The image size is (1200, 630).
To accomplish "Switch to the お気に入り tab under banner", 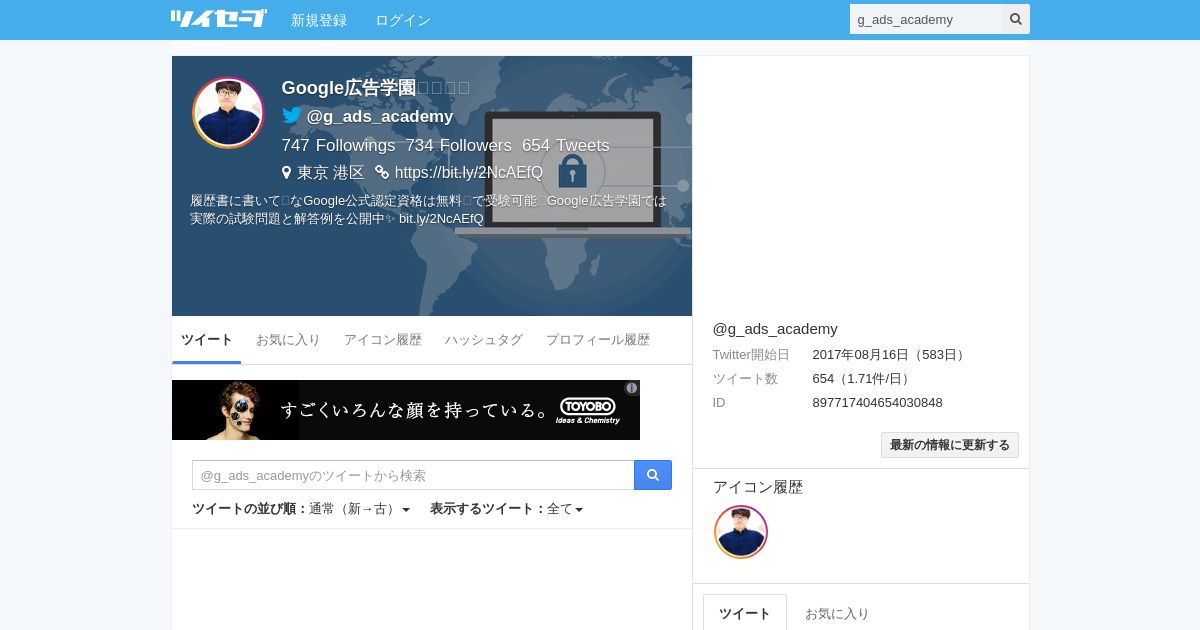I will coord(288,340).
